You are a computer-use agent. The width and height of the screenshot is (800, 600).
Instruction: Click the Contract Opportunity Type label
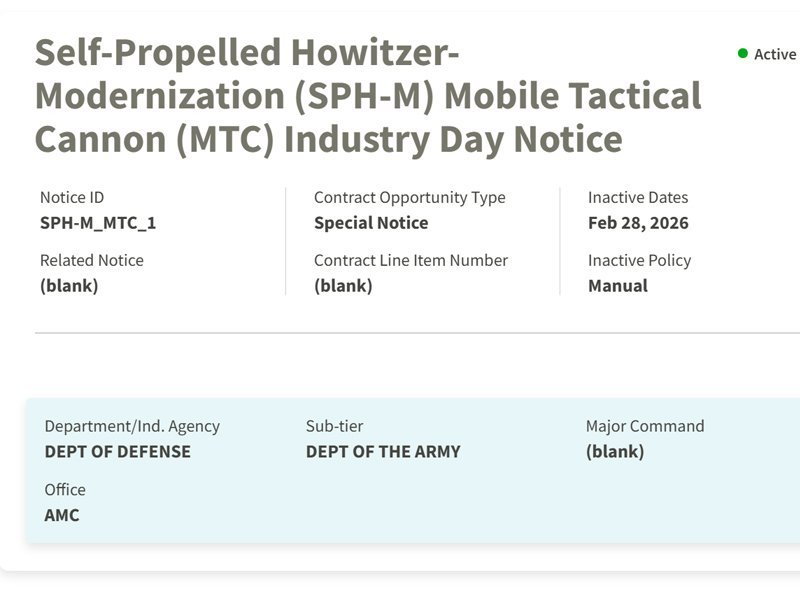[x=410, y=198]
